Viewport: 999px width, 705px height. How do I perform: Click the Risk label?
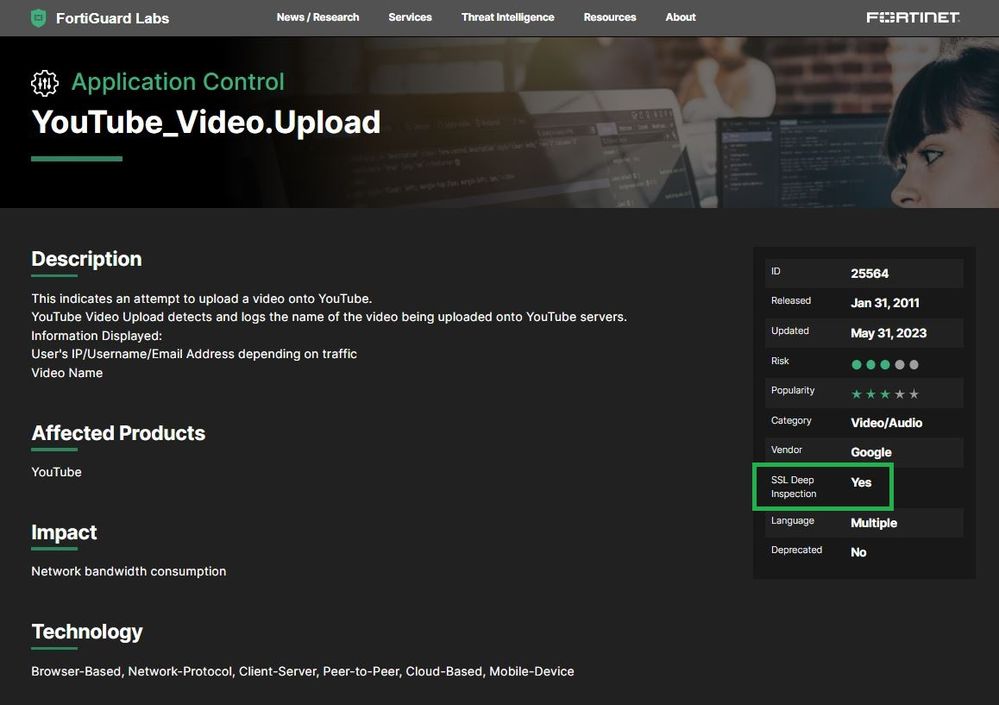click(780, 360)
